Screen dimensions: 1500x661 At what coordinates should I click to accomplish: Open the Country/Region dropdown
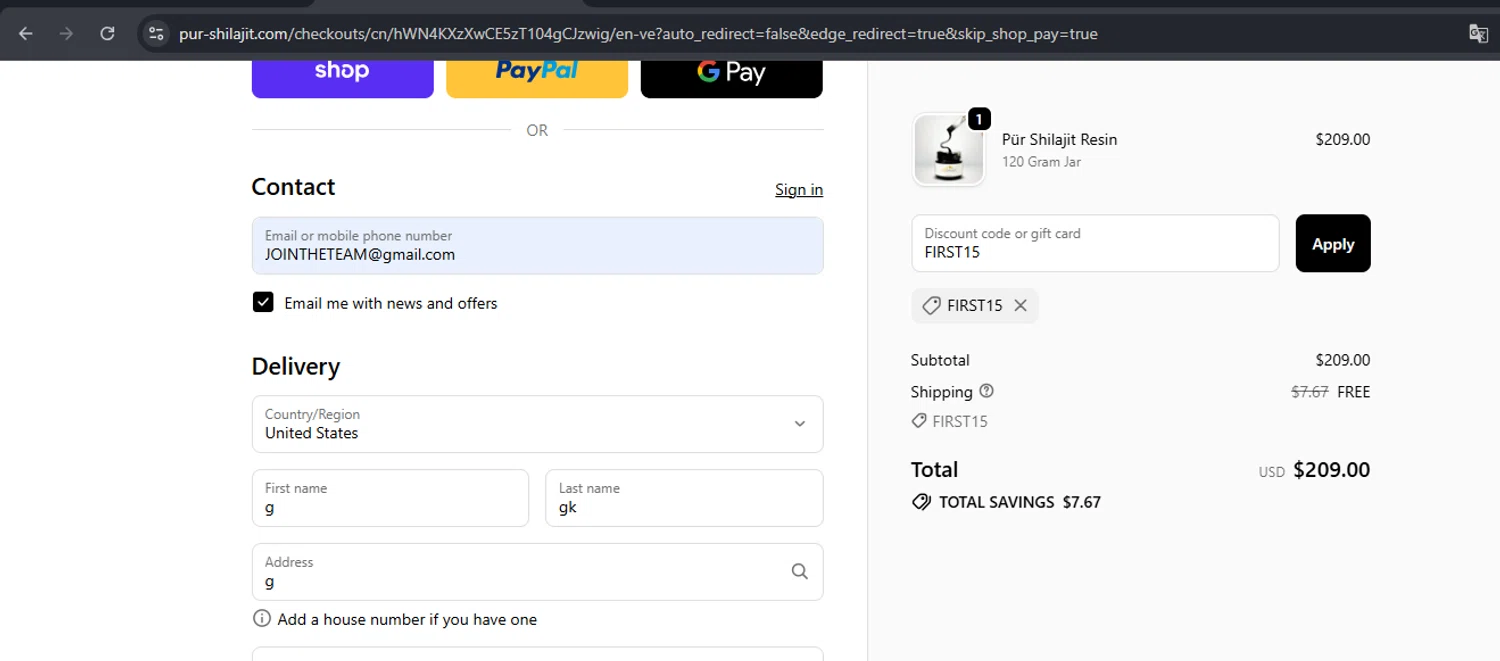tap(537, 424)
